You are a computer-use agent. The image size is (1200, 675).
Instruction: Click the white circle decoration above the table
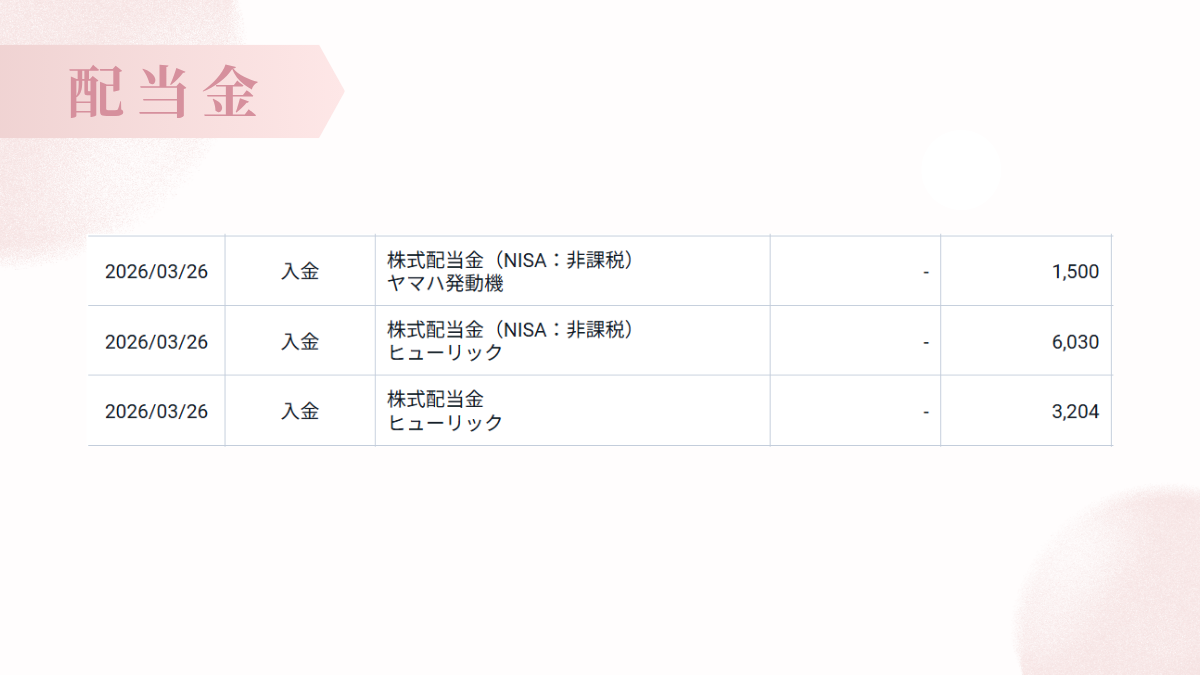click(961, 170)
